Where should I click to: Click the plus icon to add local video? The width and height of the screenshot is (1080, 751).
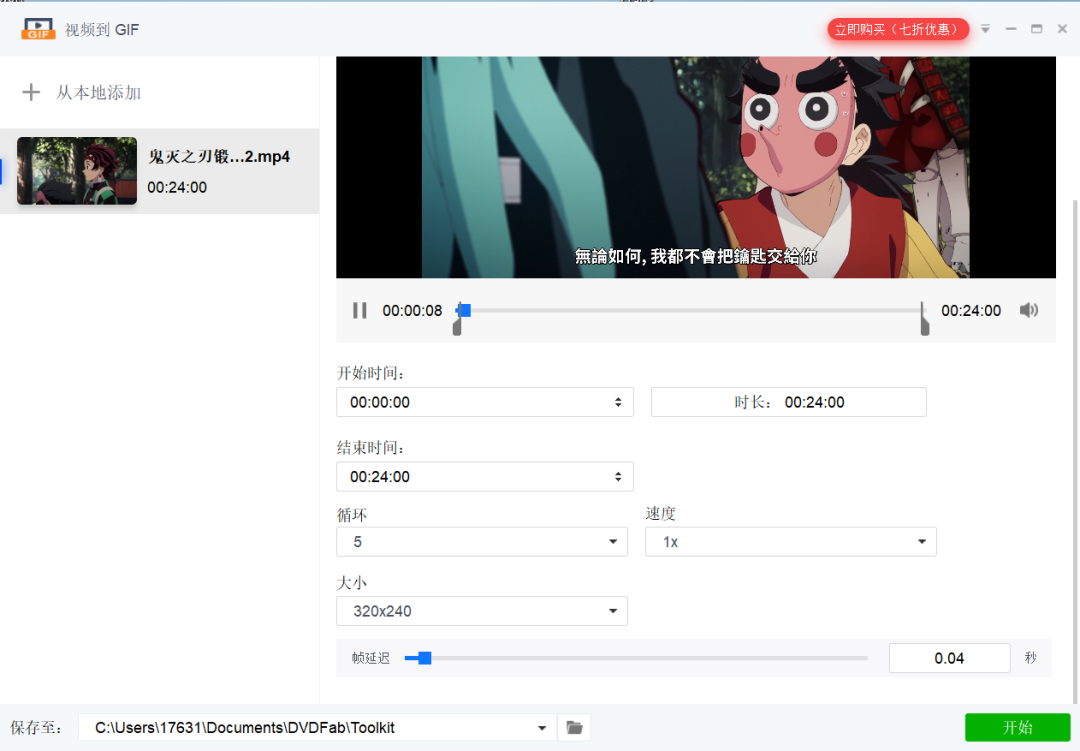point(30,92)
